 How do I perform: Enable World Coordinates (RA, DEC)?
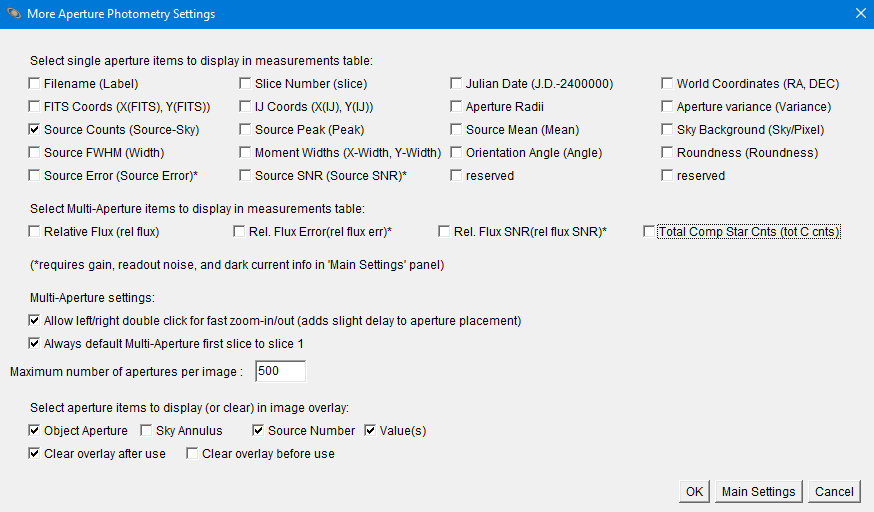tap(668, 84)
